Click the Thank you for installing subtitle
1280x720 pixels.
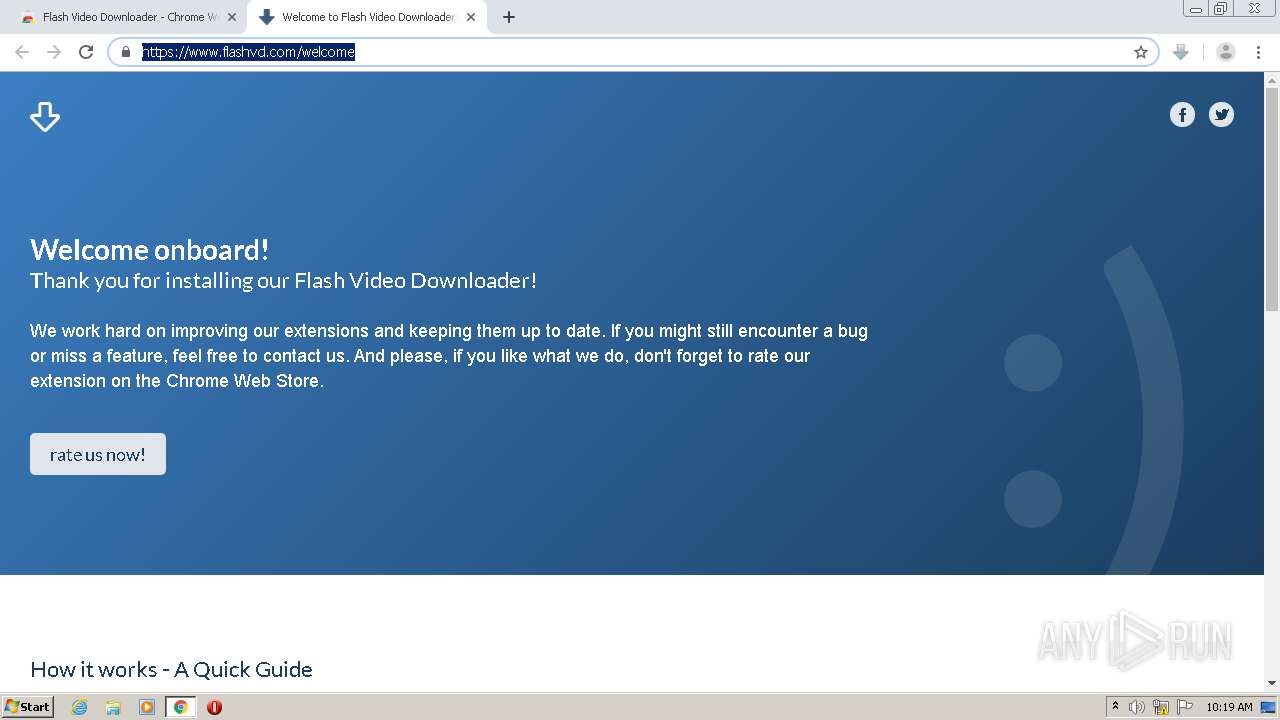click(283, 281)
